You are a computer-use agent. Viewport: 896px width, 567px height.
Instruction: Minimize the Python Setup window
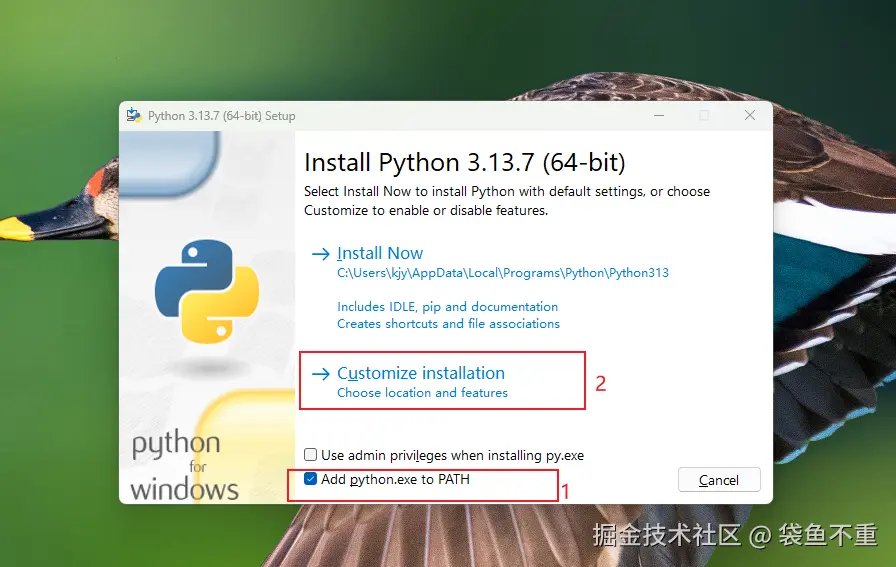(659, 115)
